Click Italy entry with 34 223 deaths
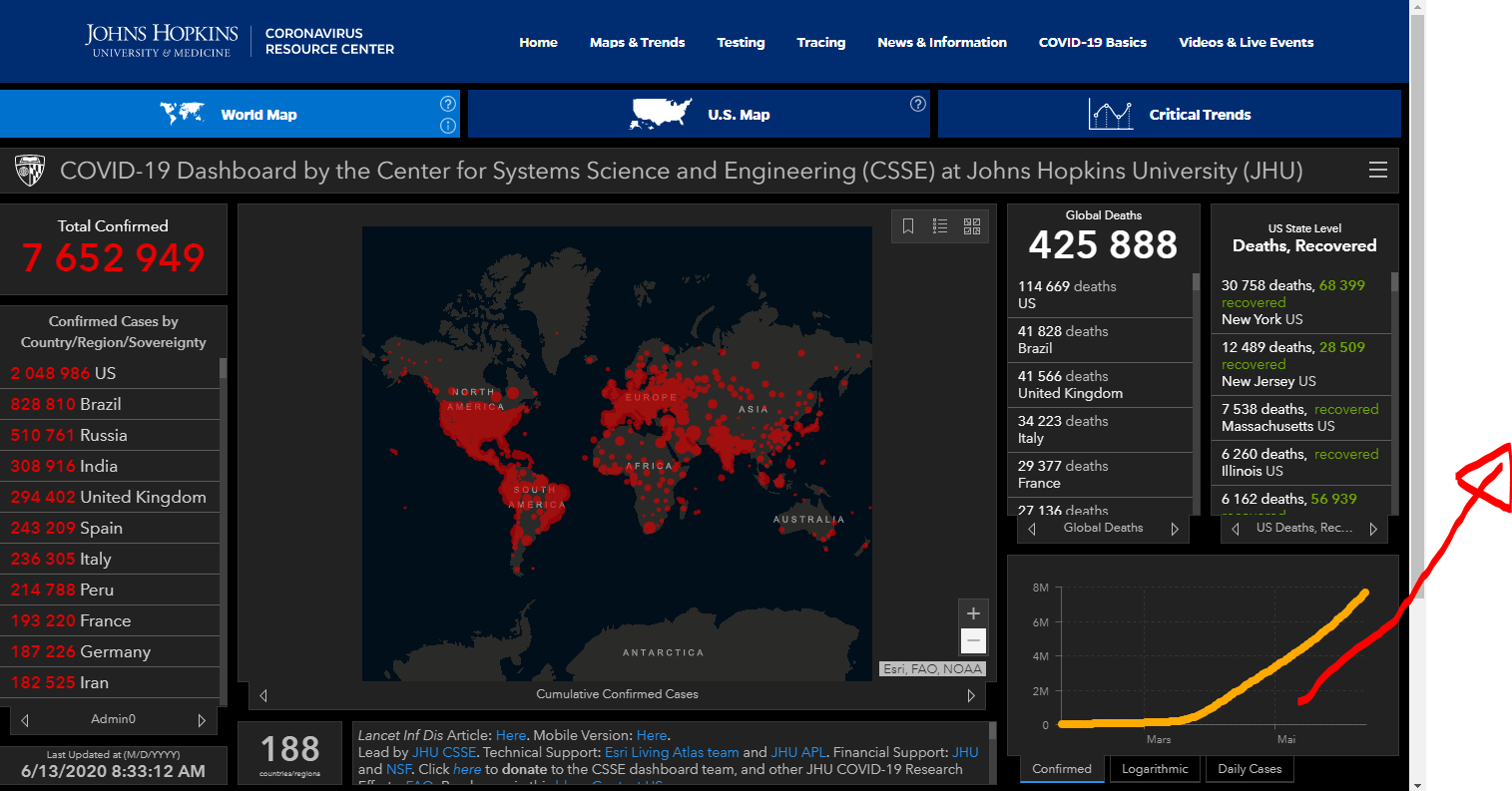The width and height of the screenshot is (1512, 791). tap(1100, 430)
